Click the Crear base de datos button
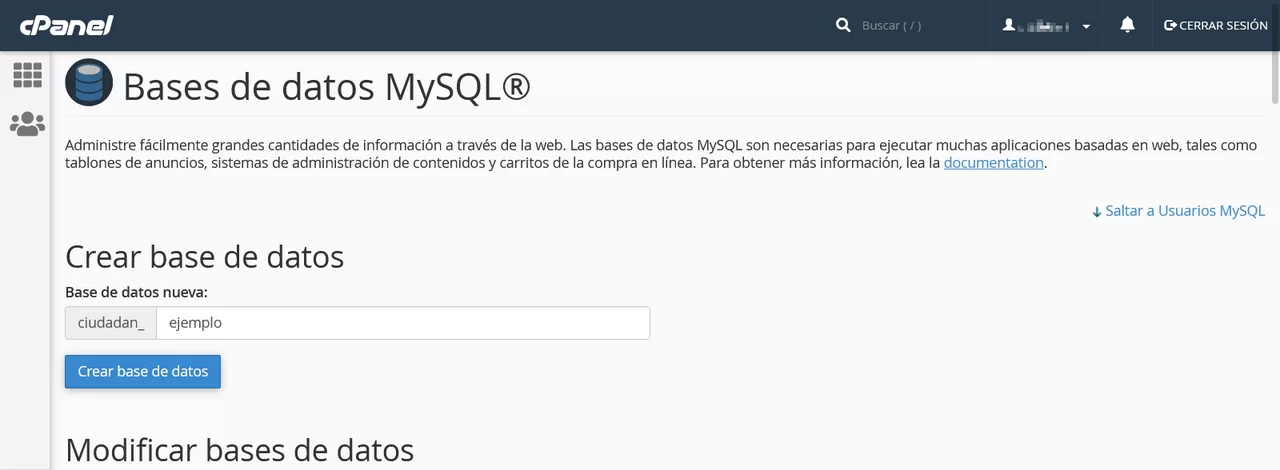The height and width of the screenshot is (470, 1280). coord(143,371)
